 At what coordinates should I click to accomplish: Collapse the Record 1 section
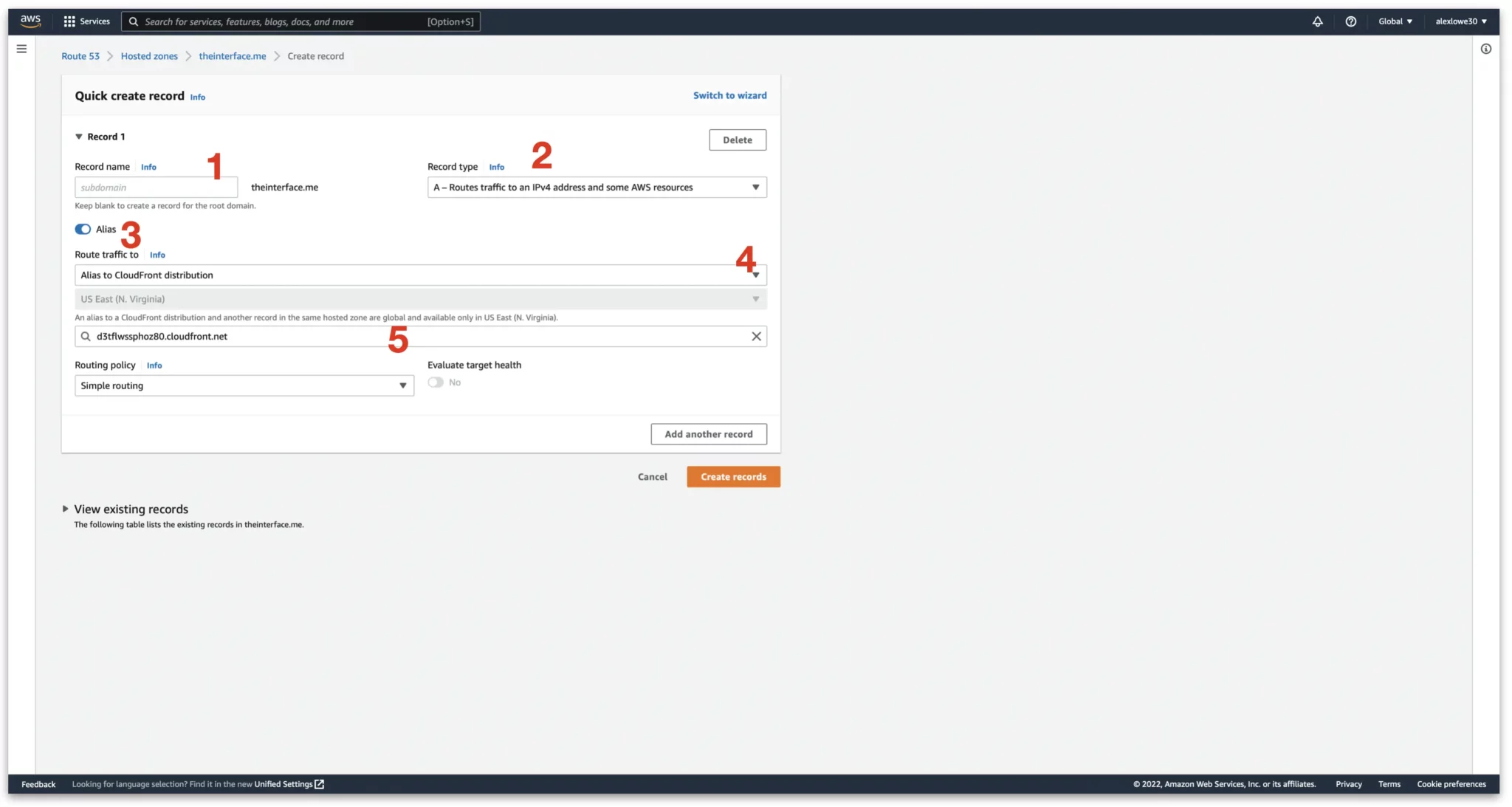[78, 137]
